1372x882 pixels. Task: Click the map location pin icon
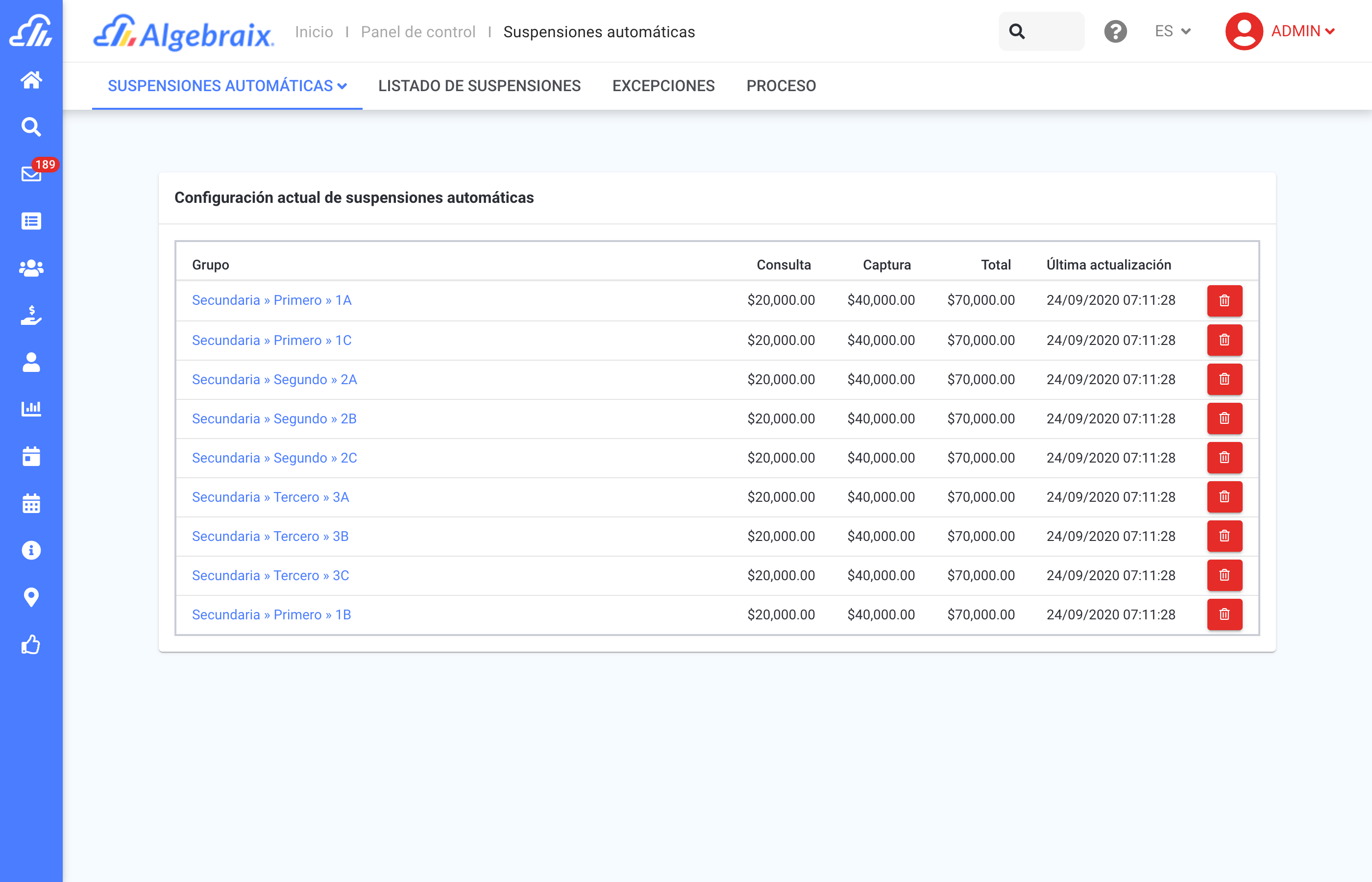(x=31, y=597)
